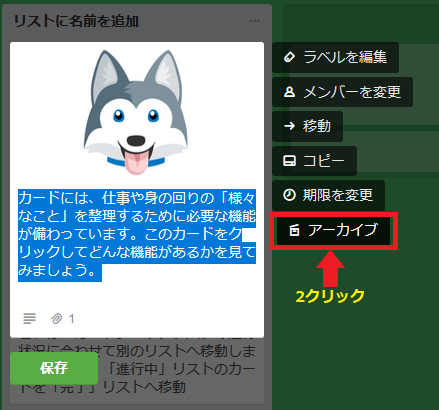Choose ラベルを編集 from quick menu
The image size is (439, 410).
point(335,57)
